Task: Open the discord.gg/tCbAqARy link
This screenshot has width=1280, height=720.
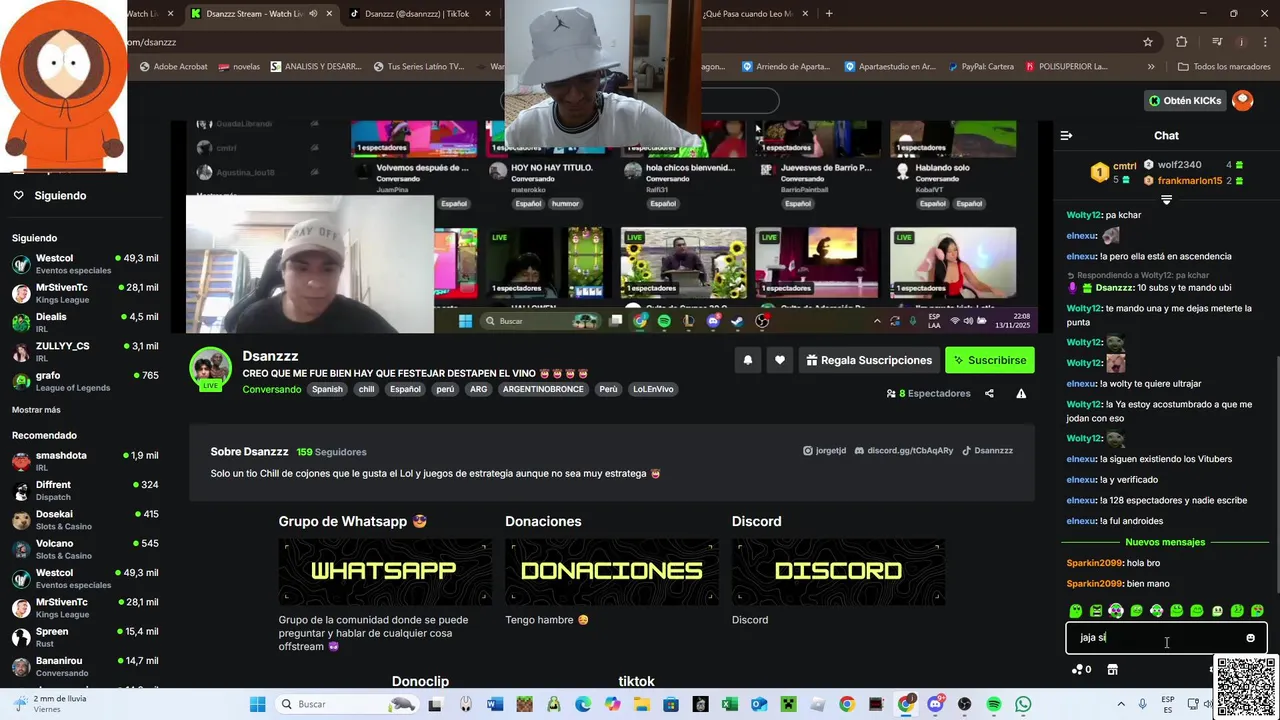Action: tap(903, 451)
